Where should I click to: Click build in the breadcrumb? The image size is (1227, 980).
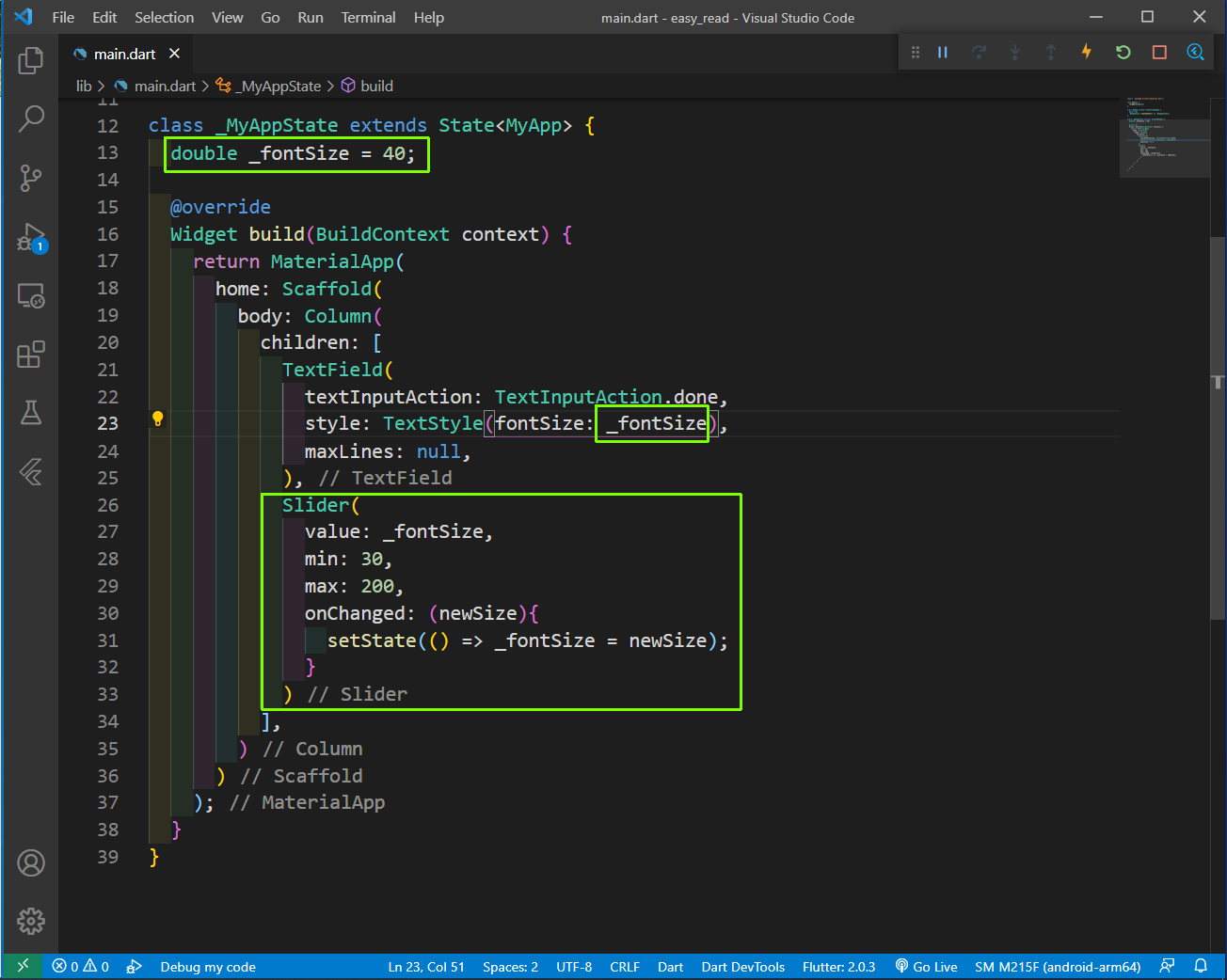(x=376, y=86)
